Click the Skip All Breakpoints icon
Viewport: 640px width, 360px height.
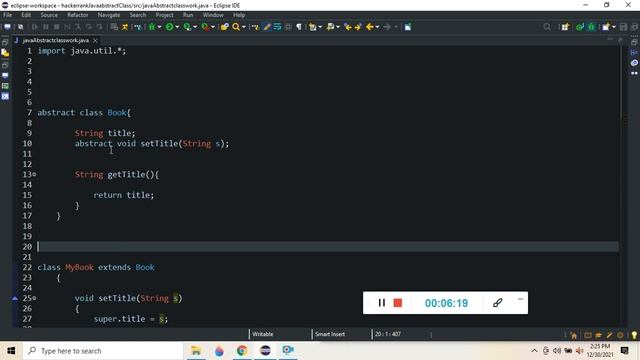click(20, 27)
